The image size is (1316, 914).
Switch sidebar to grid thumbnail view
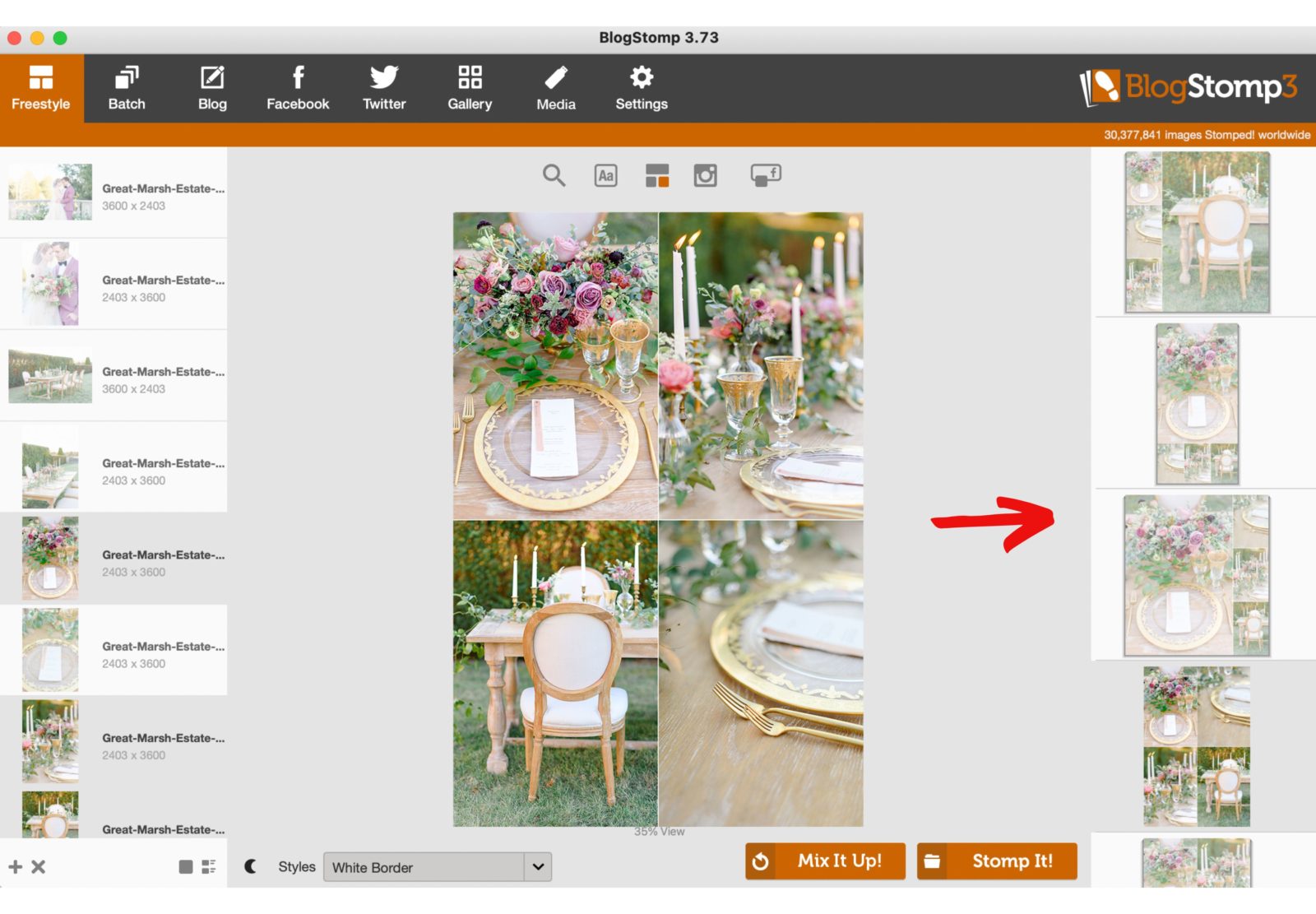(x=186, y=866)
